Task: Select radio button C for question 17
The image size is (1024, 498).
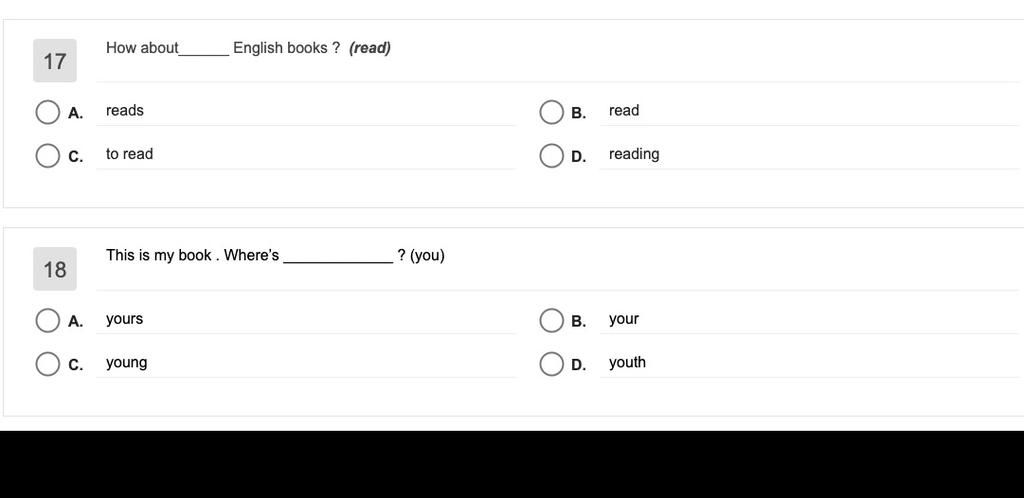Action: coord(48,156)
